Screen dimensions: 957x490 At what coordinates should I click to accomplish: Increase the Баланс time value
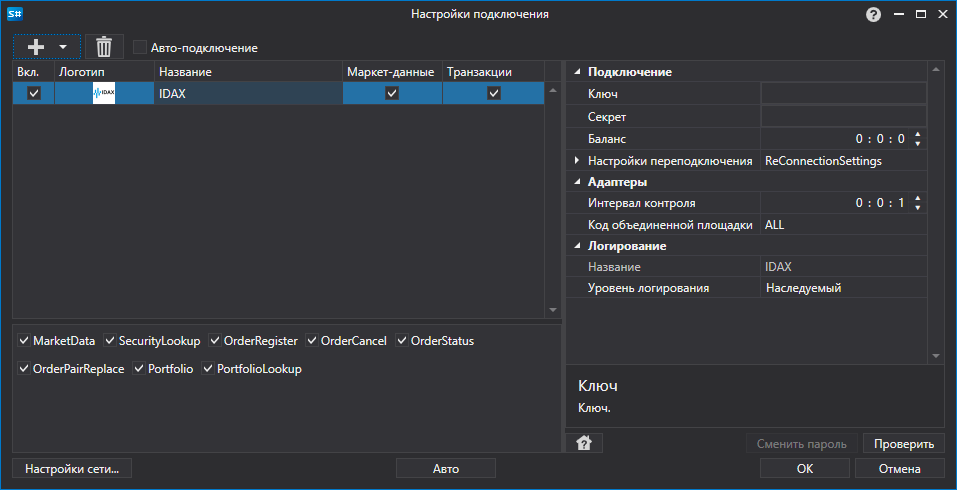point(917,134)
